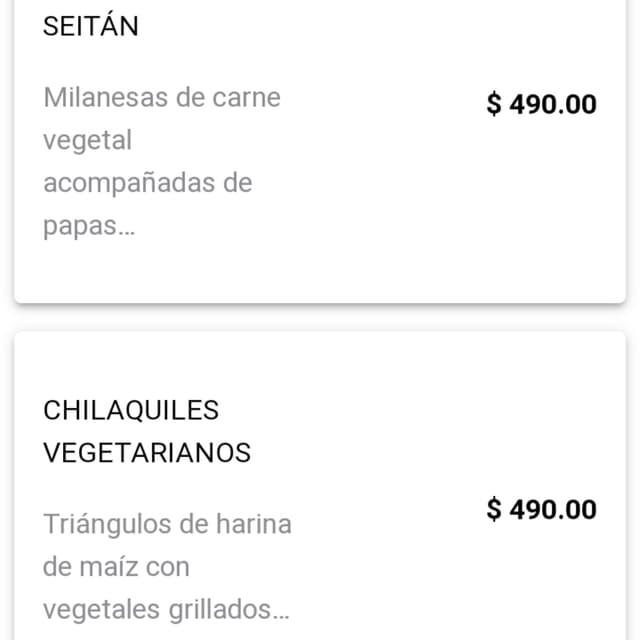Open the SEITÁN menu item title

click(x=91, y=26)
